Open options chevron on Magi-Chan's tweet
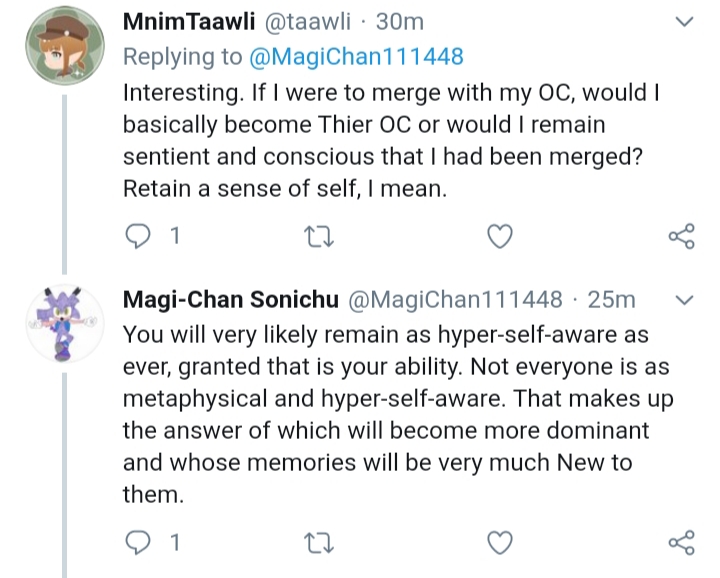Viewport: 720px width, 578px height. click(x=685, y=300)
